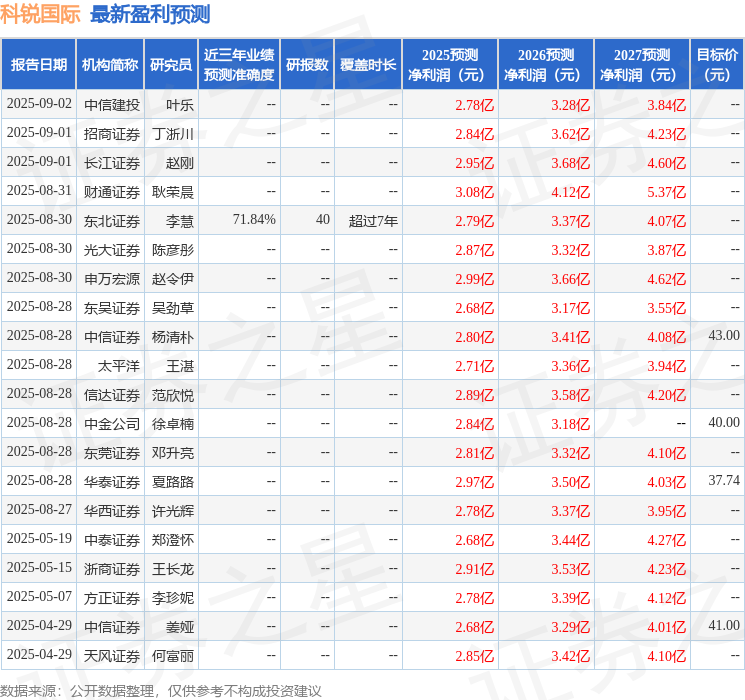
Task: Click analyst name 许光辉
Action: pos(173,511)
